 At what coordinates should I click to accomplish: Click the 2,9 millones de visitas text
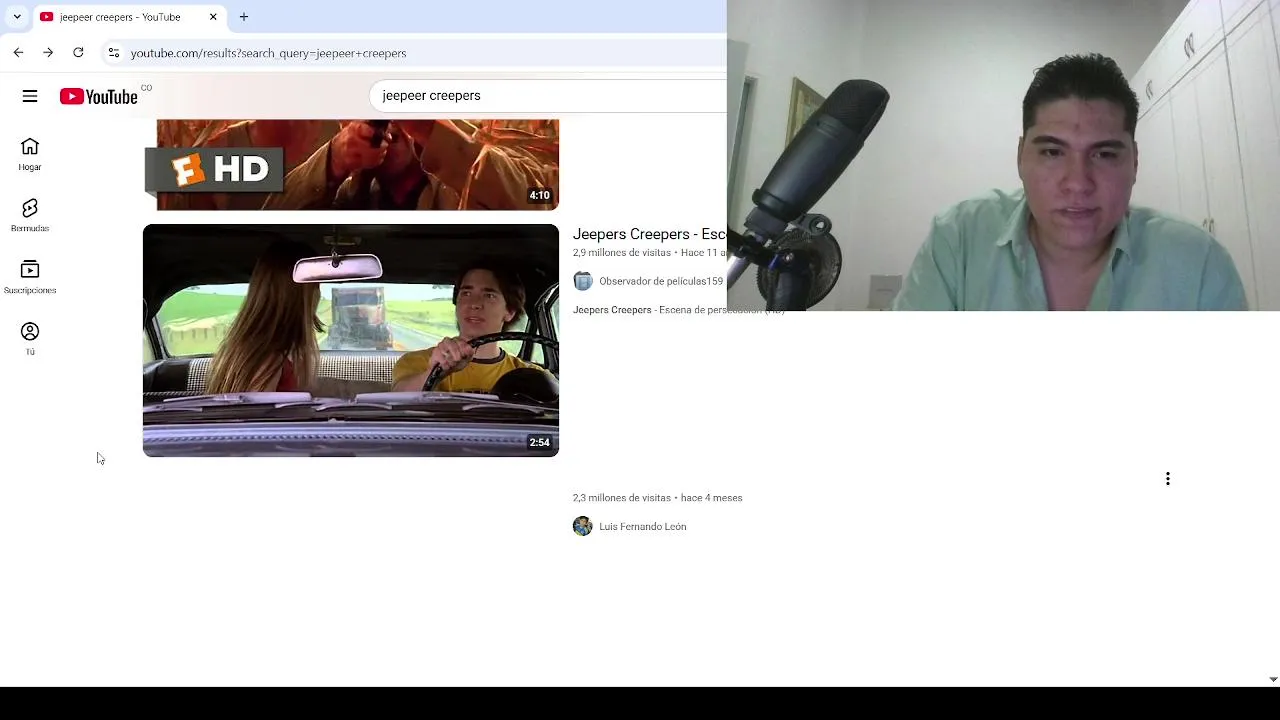(x=622, y=253)
